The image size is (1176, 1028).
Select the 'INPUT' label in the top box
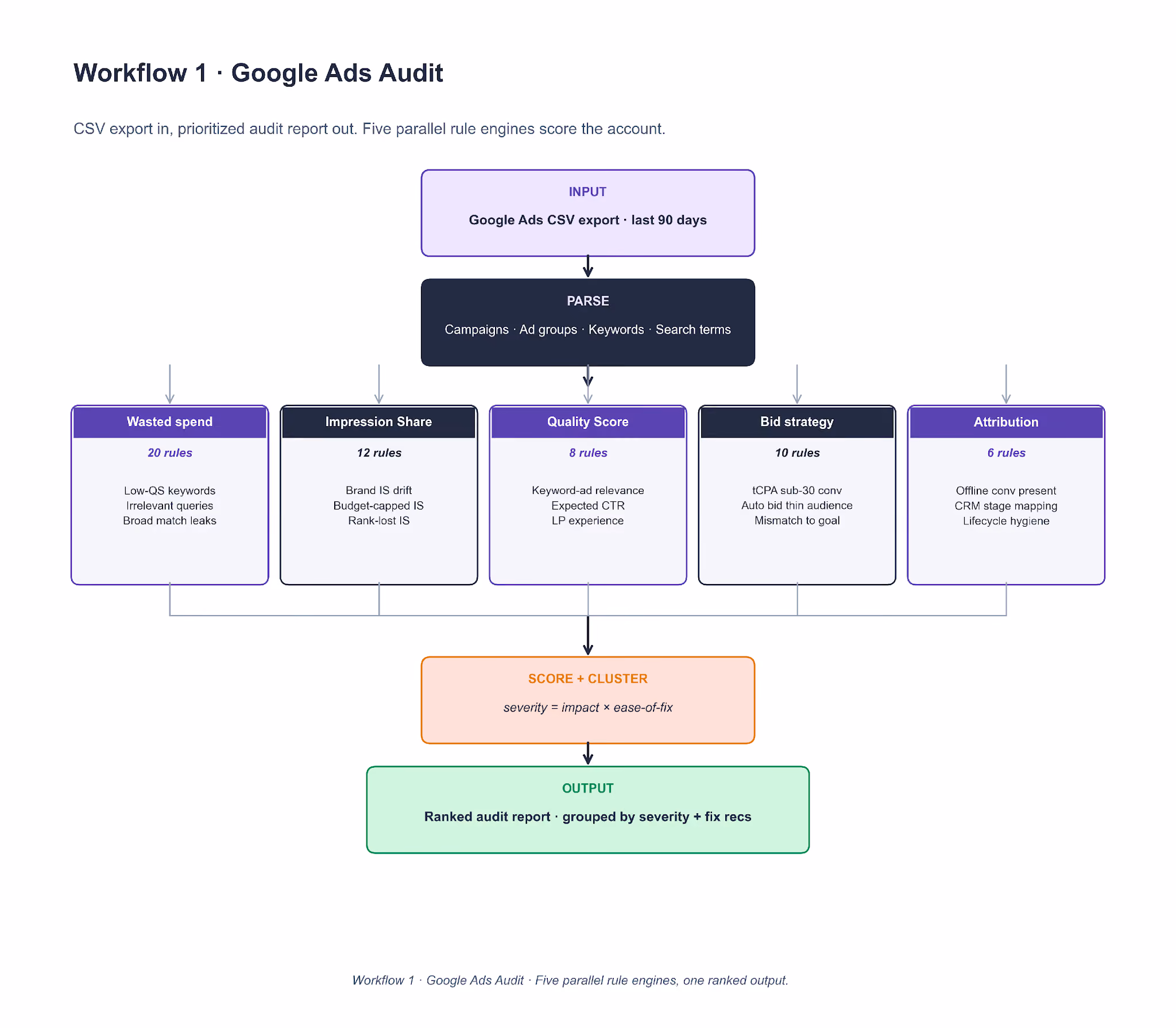coord(587,192)
